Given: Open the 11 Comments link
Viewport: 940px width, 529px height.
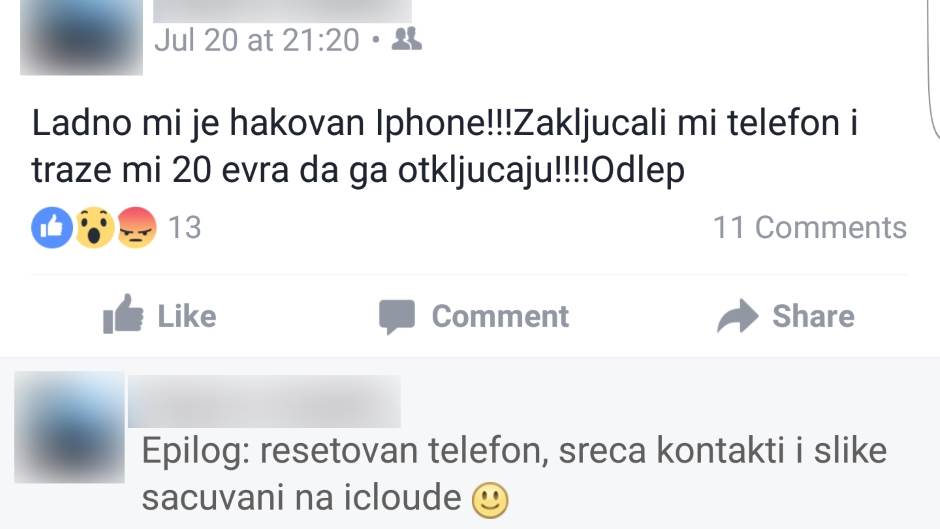Looking at the screenshot, I should click(x=809, y=228).
